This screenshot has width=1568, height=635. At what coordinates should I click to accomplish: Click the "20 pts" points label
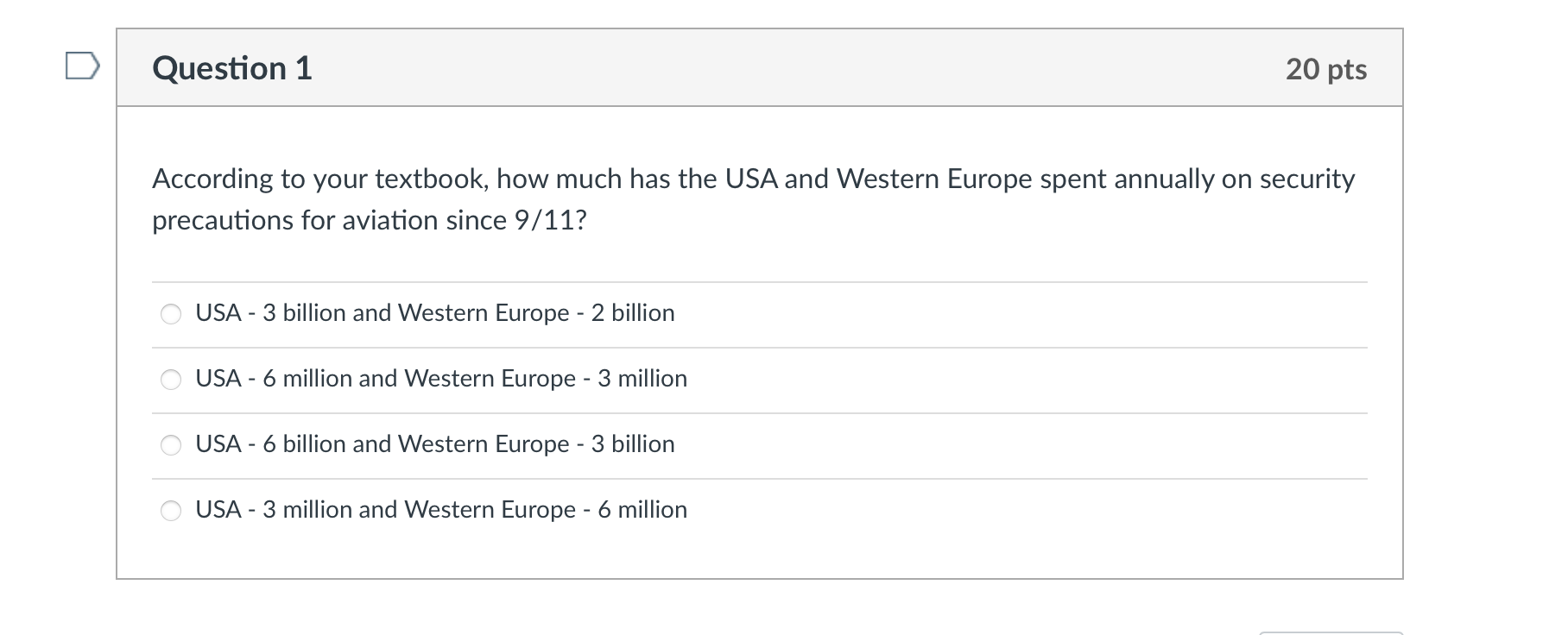pos(1325,69)
